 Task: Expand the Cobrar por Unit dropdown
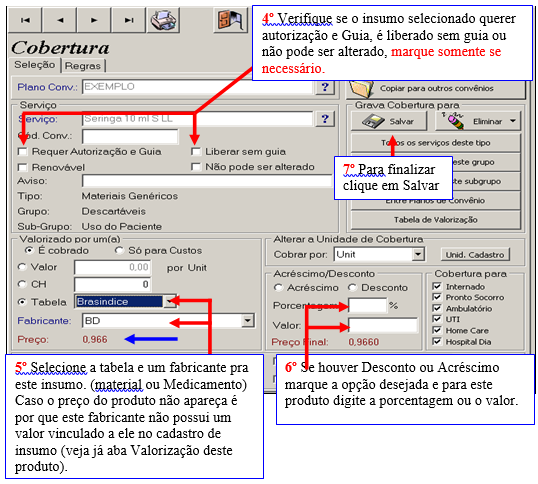(418, 255)
